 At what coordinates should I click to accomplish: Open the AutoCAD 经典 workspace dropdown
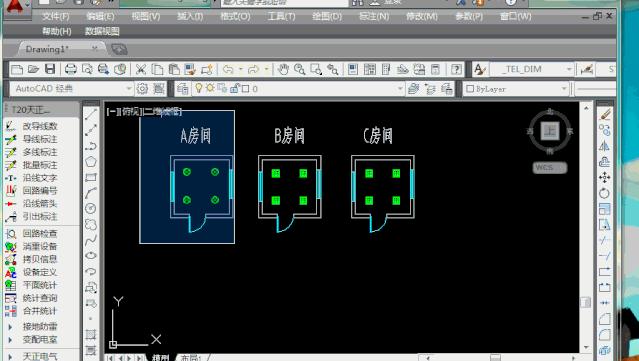pyautogui.click(x=71, y=88)
